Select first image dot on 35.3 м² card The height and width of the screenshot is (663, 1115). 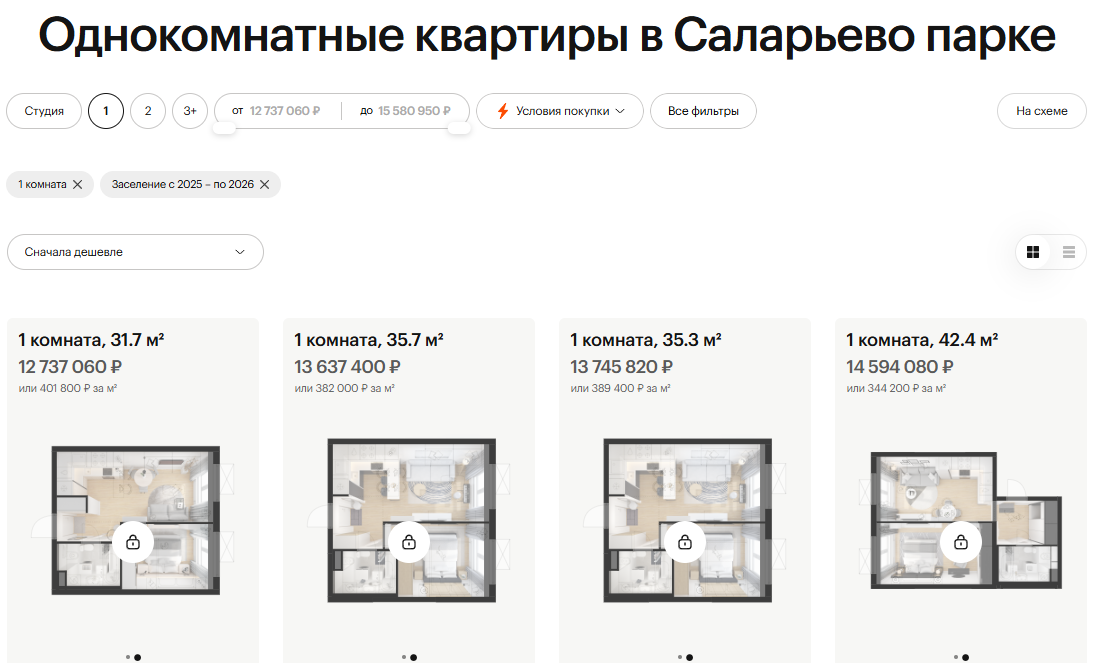[x=680, y=657]
